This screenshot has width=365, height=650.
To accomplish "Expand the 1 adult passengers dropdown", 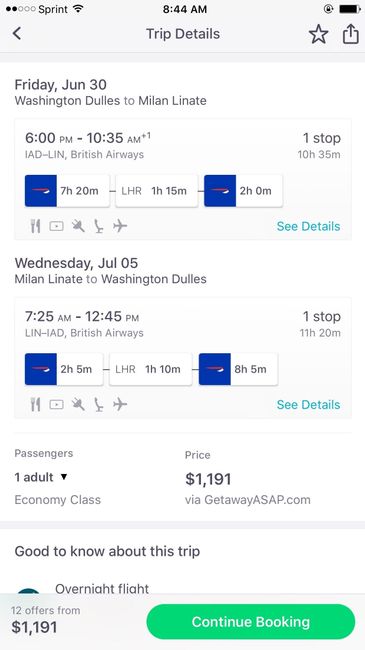I will (x=41, y=477).
